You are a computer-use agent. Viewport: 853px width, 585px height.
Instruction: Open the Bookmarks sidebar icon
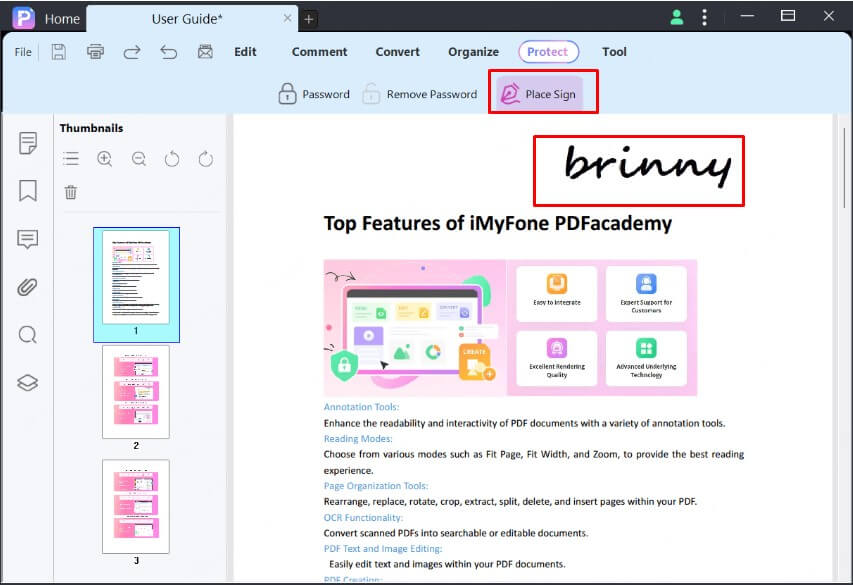(28, 190)
